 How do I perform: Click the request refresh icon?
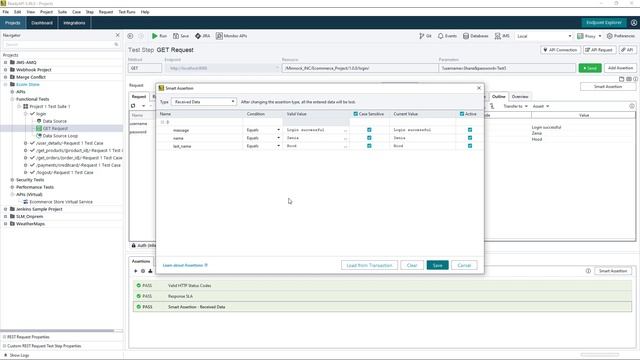click(x=133, y=106)
